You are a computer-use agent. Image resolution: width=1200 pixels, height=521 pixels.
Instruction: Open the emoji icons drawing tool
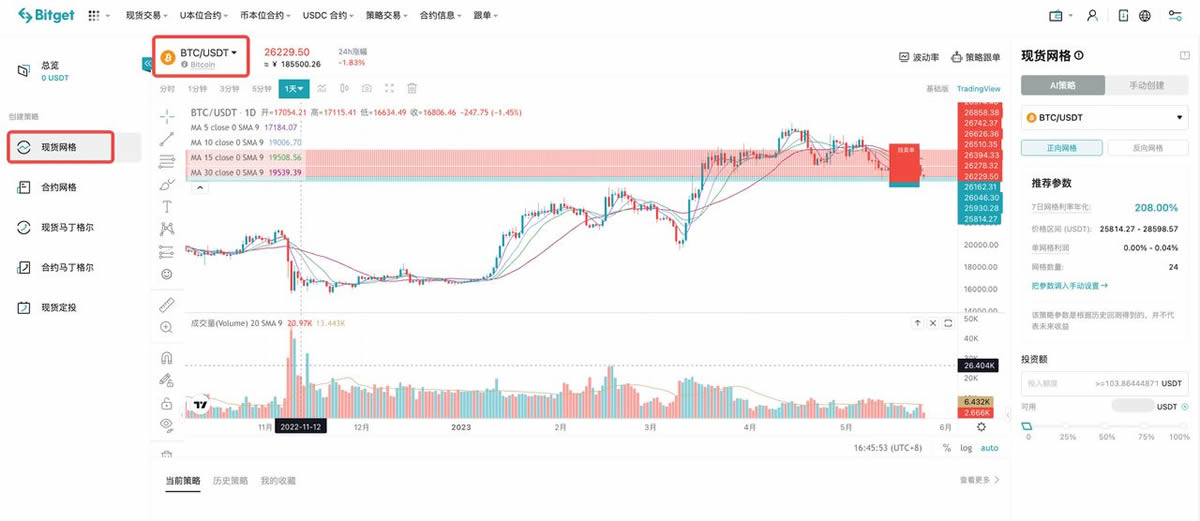click(166, 274)
